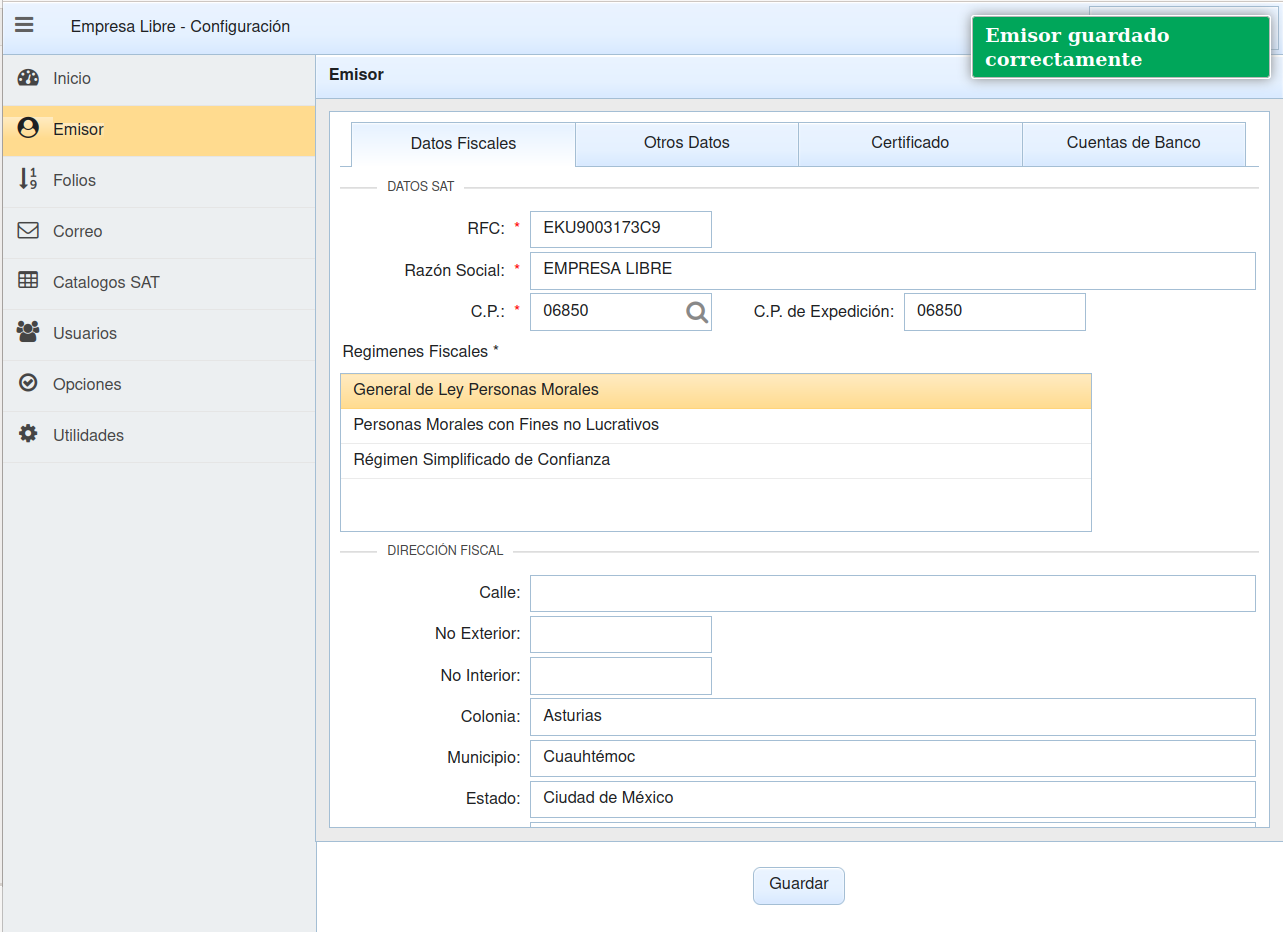Viewport: 1283px width, 932px height.
Task: Click the Correo envelope icon
Action: tap(28, 231)
